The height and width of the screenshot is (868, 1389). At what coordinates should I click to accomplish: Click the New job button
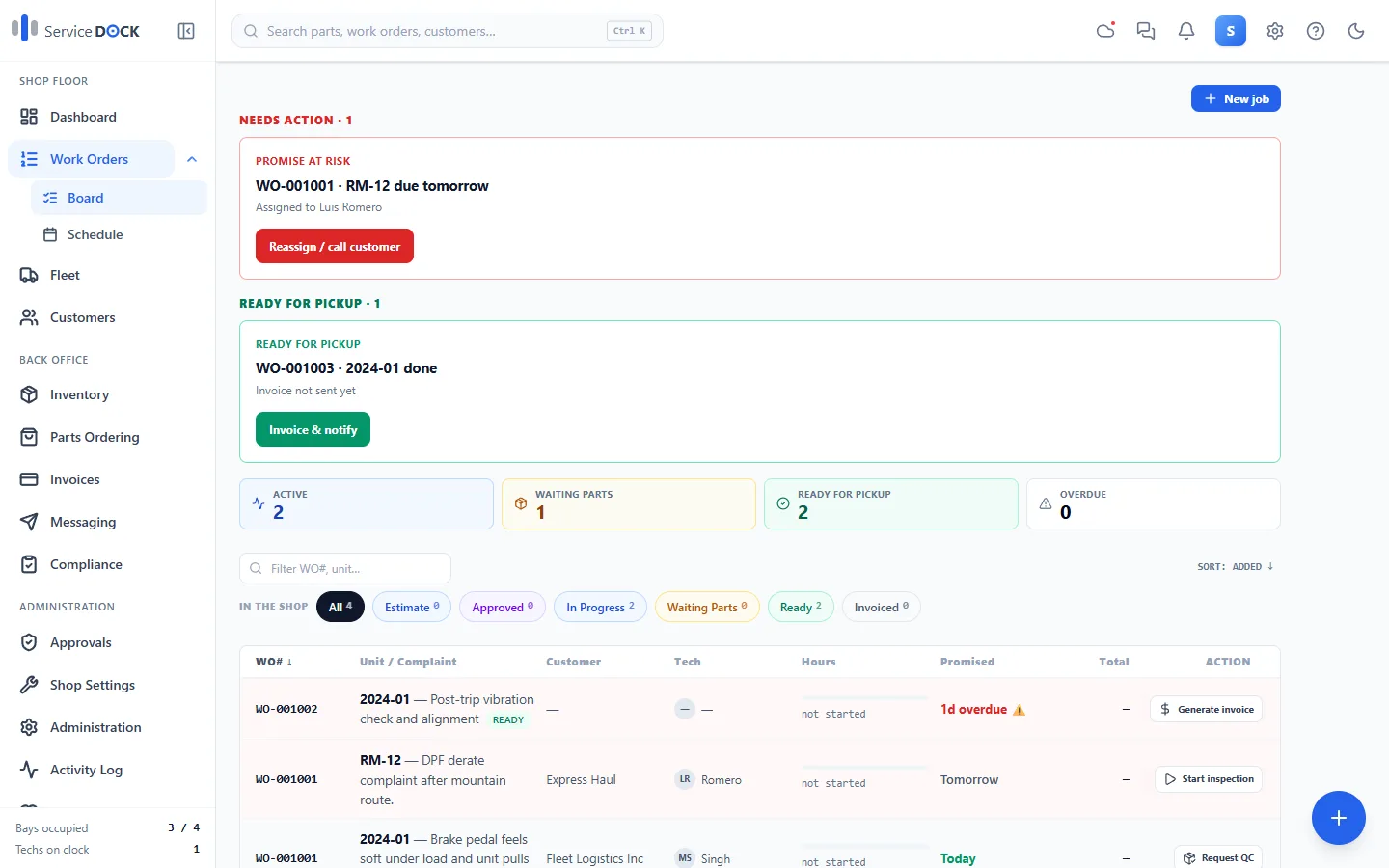pos(1236,98)
